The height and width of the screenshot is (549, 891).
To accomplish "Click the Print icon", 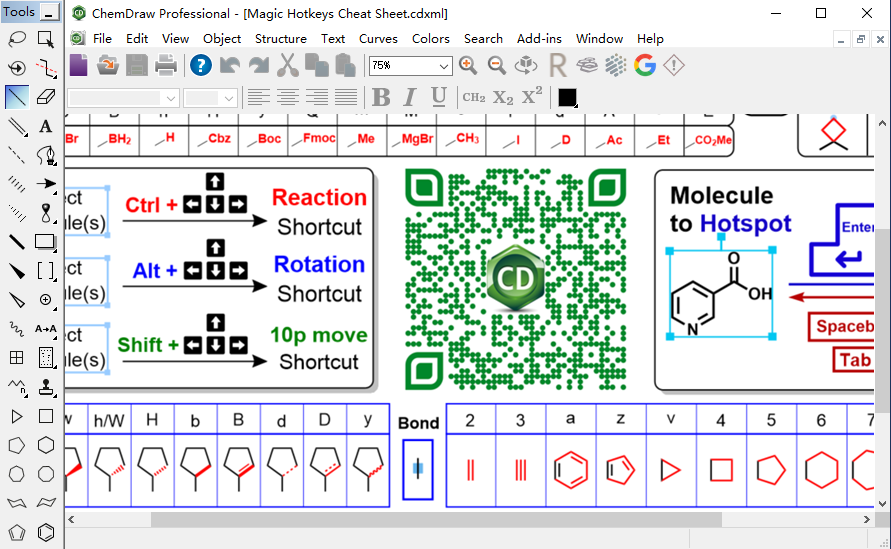I will pos(166,65).
